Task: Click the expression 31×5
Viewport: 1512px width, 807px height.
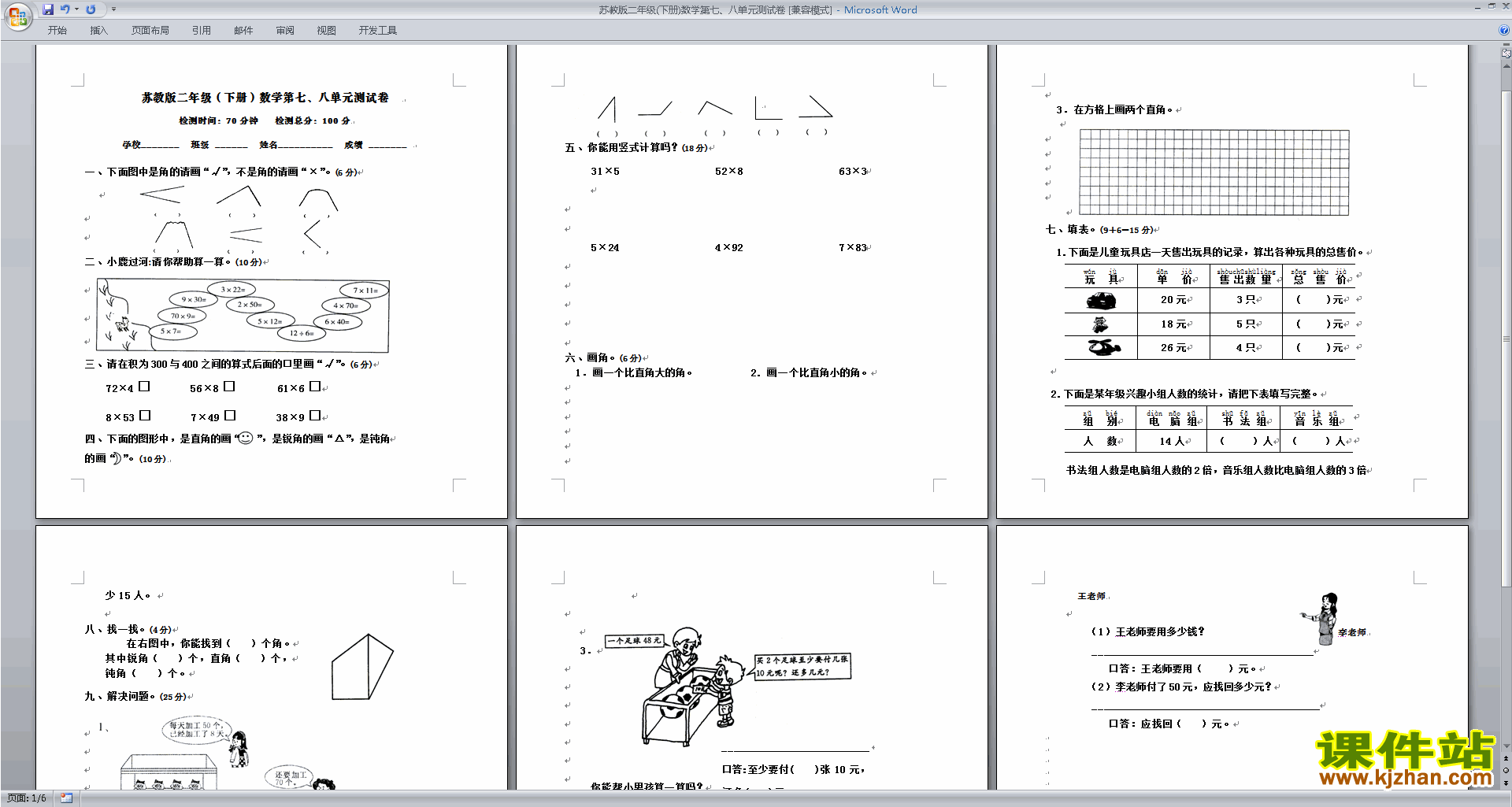Action: (605, 171)
